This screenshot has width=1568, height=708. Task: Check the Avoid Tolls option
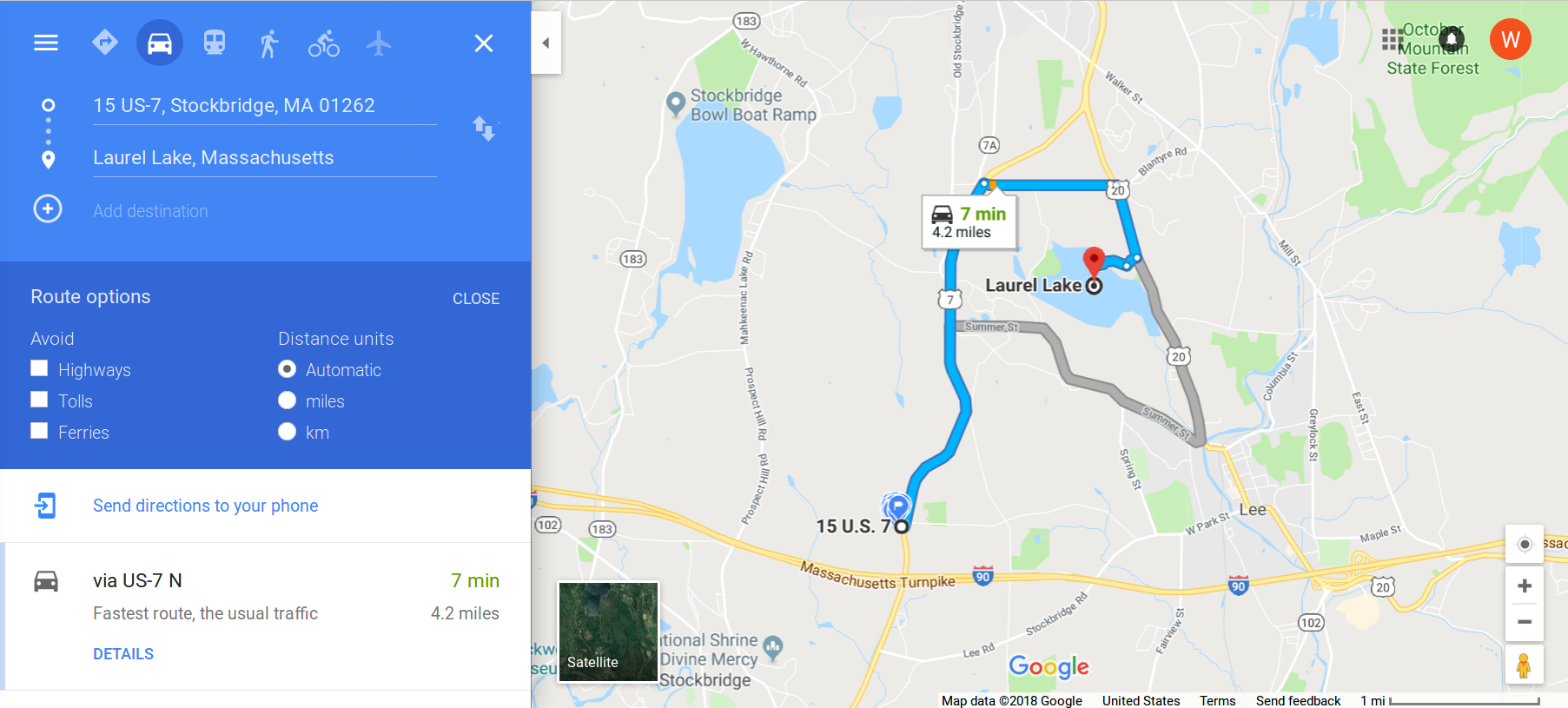pos(39,400)
